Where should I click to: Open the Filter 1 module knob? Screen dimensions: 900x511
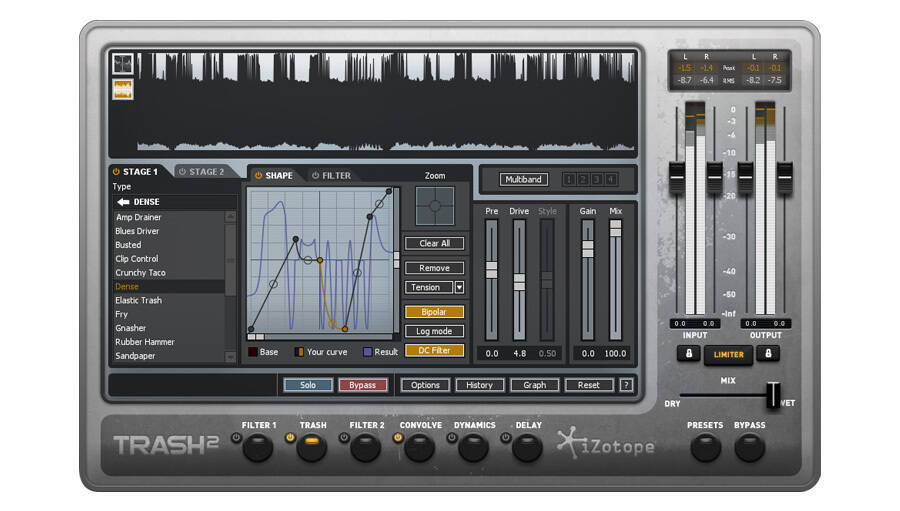[x=258, y=448]
